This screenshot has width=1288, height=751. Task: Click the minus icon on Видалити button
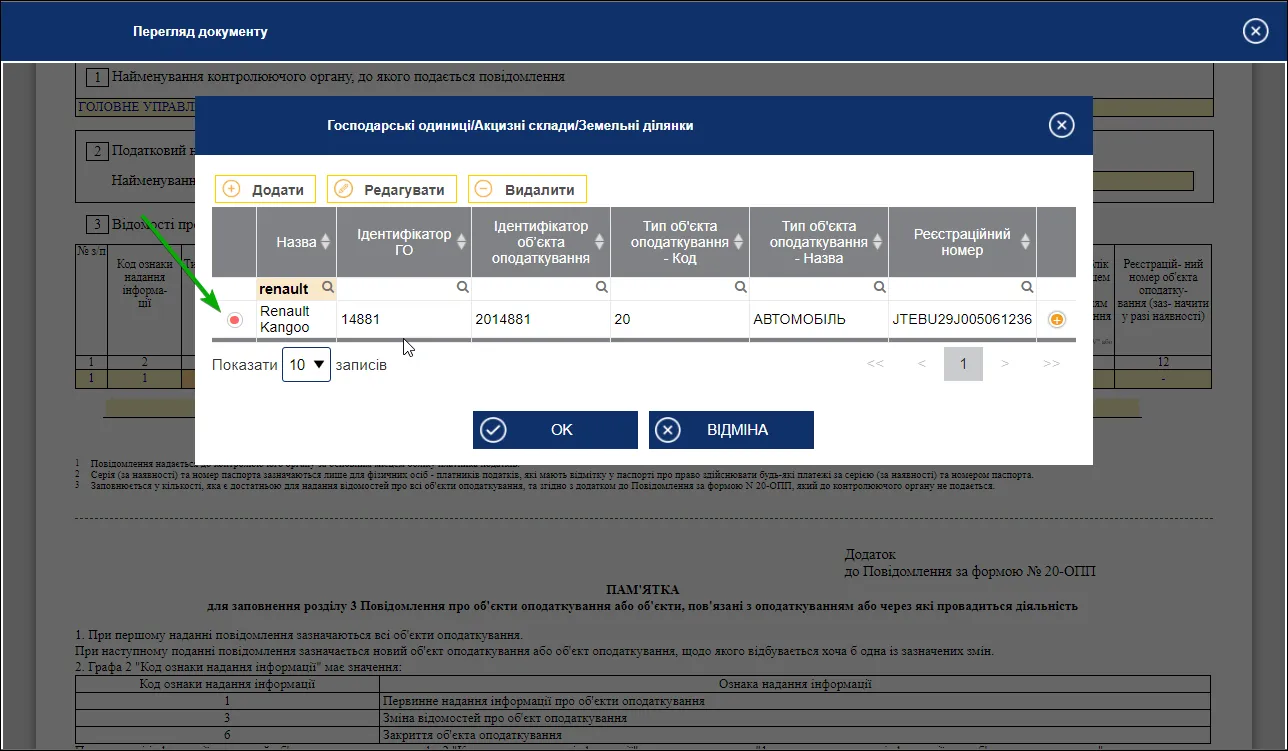484,189
